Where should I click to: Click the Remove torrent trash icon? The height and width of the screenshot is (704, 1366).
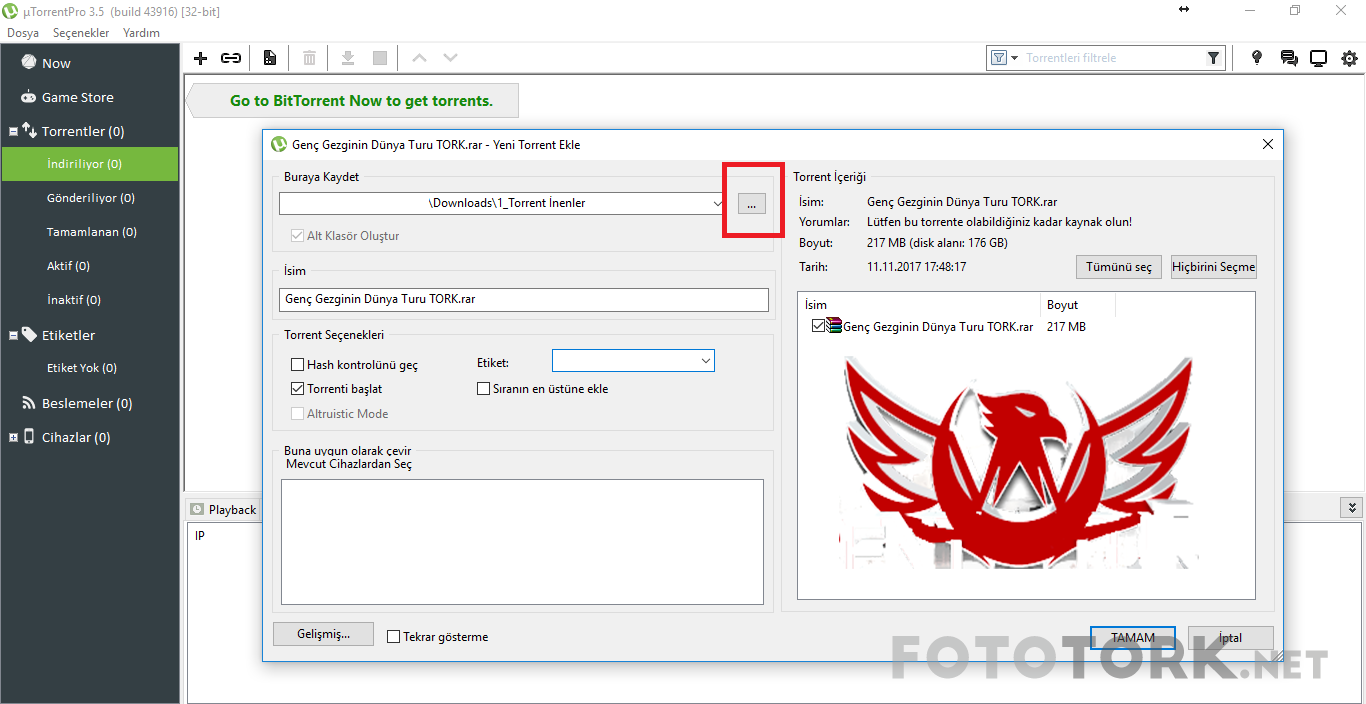click(x=310, y=58)
